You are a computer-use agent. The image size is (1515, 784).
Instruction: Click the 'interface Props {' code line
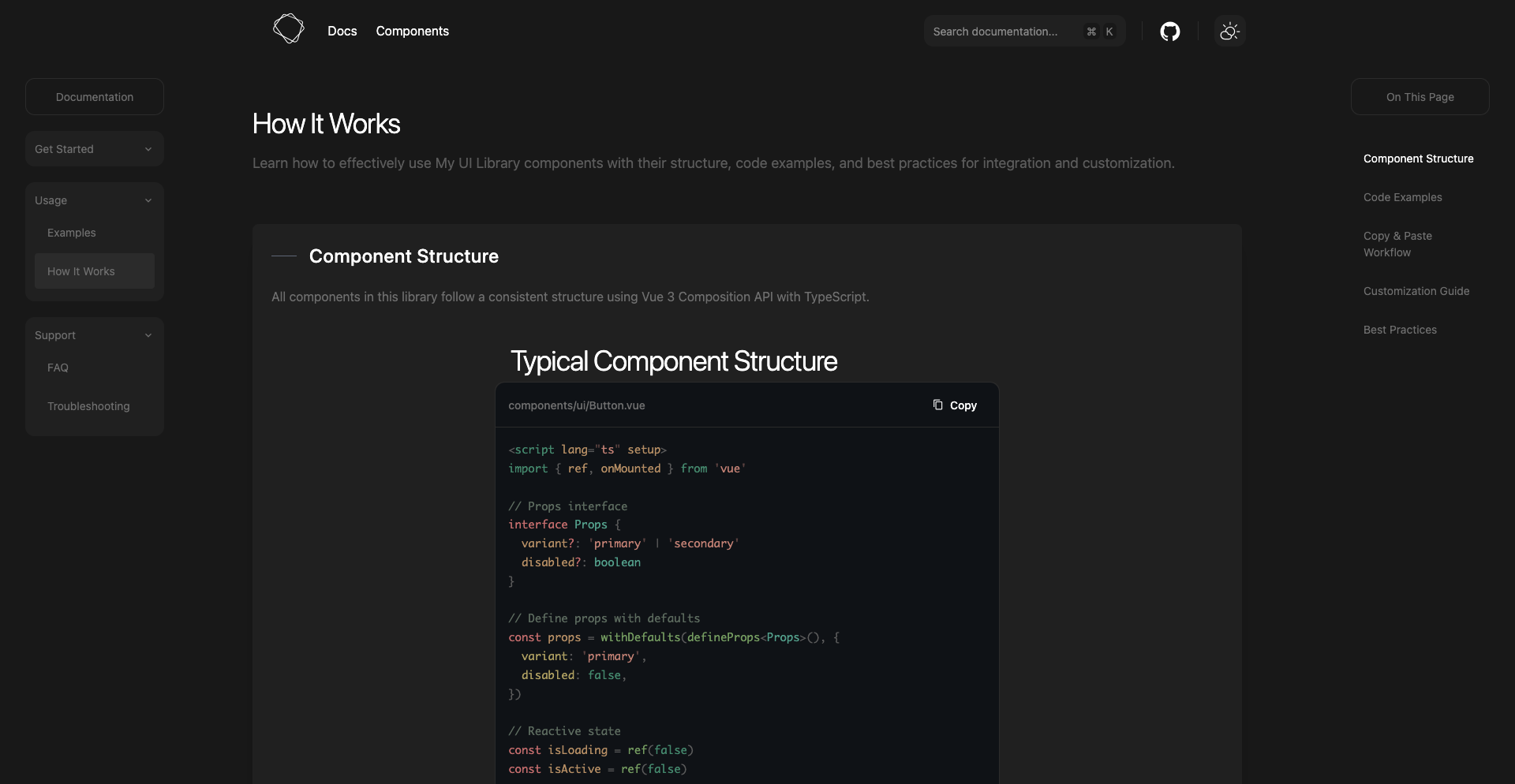pos(565,525)
